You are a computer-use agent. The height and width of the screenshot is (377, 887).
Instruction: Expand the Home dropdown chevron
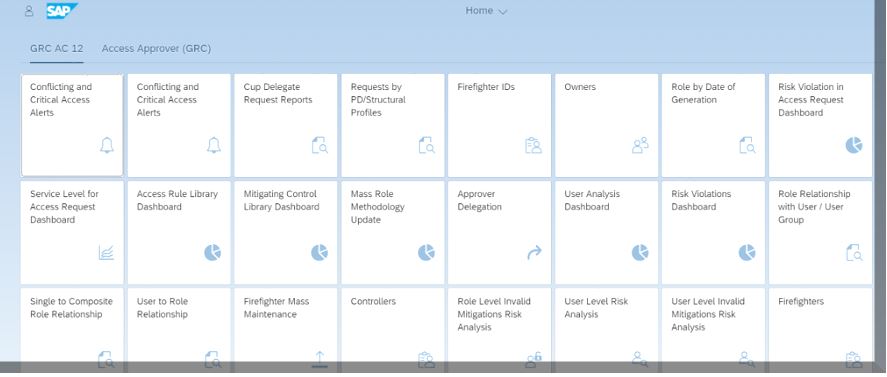[503, 11]
